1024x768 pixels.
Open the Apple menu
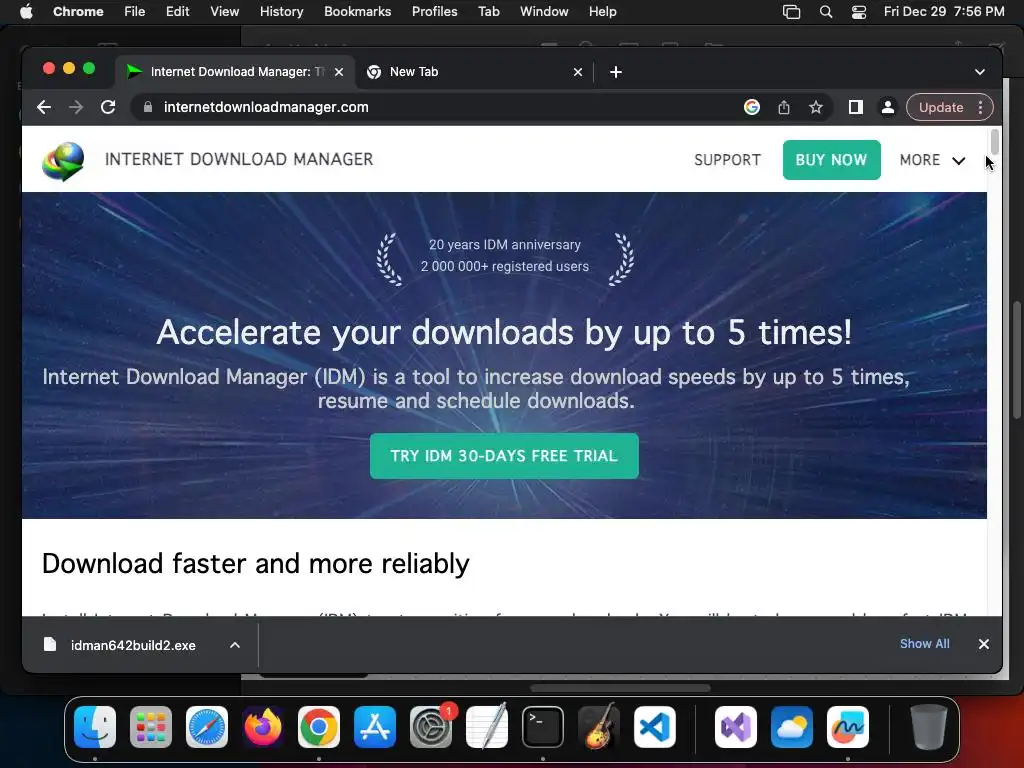click(26, 12)
